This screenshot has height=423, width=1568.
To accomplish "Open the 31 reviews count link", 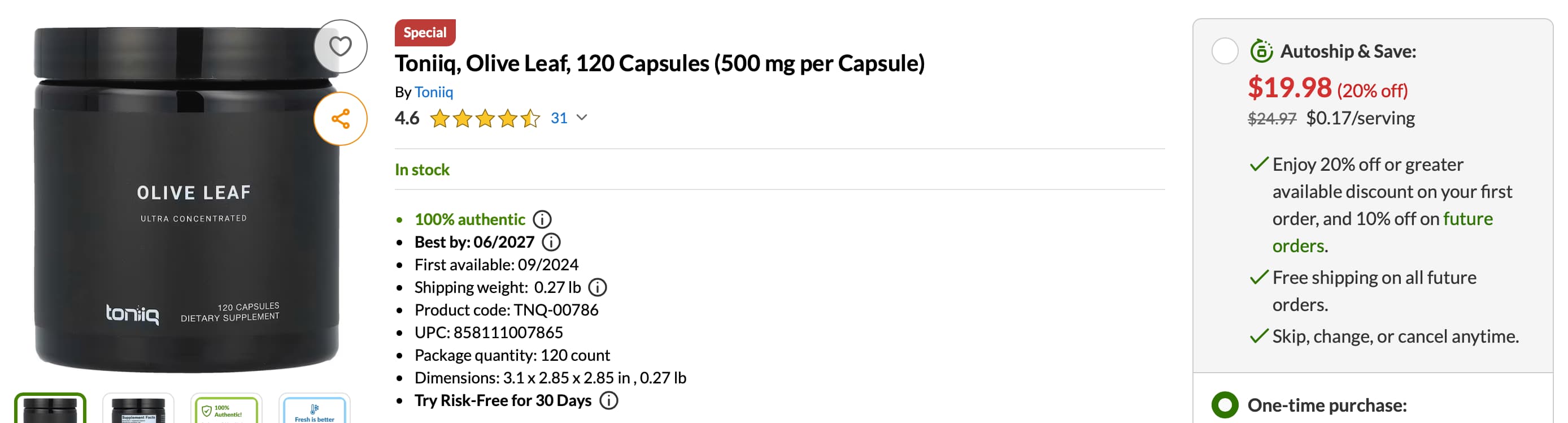I will tap(559, 118).
